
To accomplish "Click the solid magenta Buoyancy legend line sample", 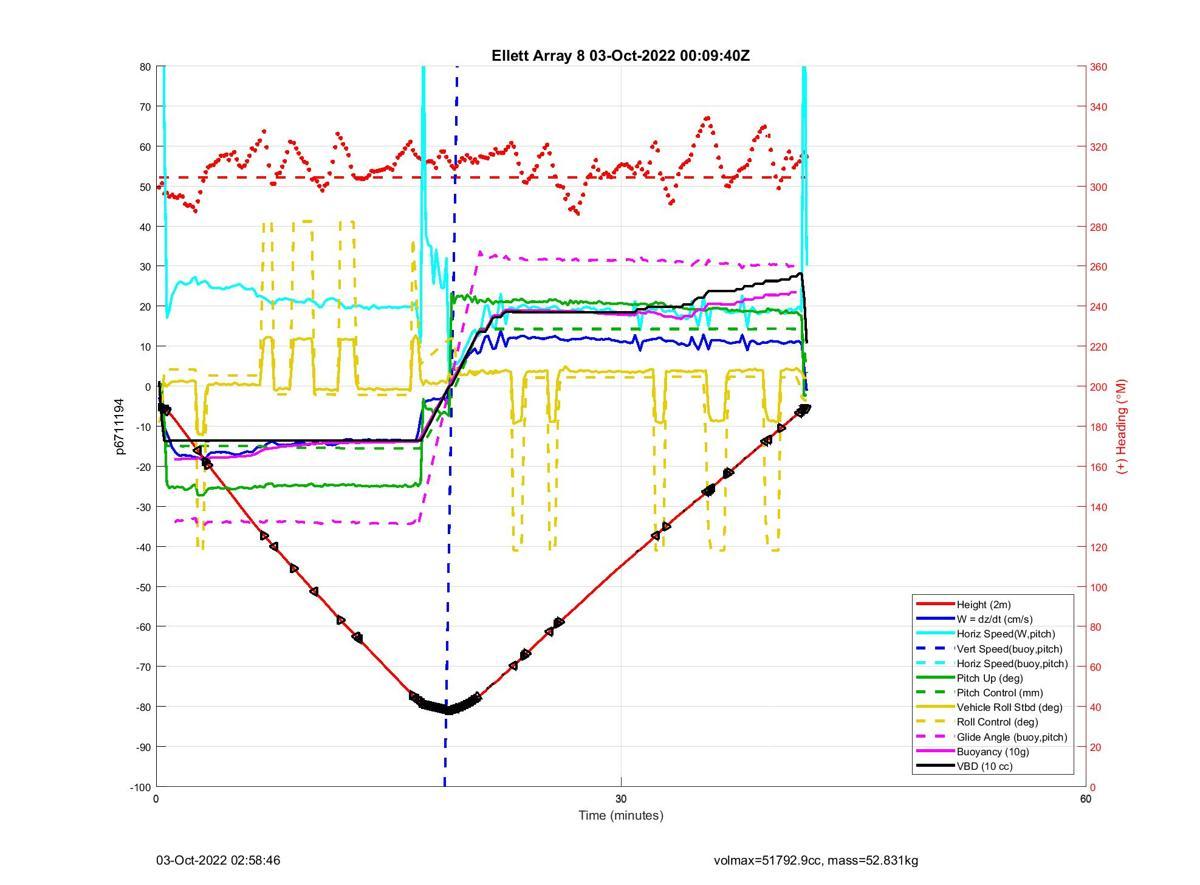I will tap(934, 752).
